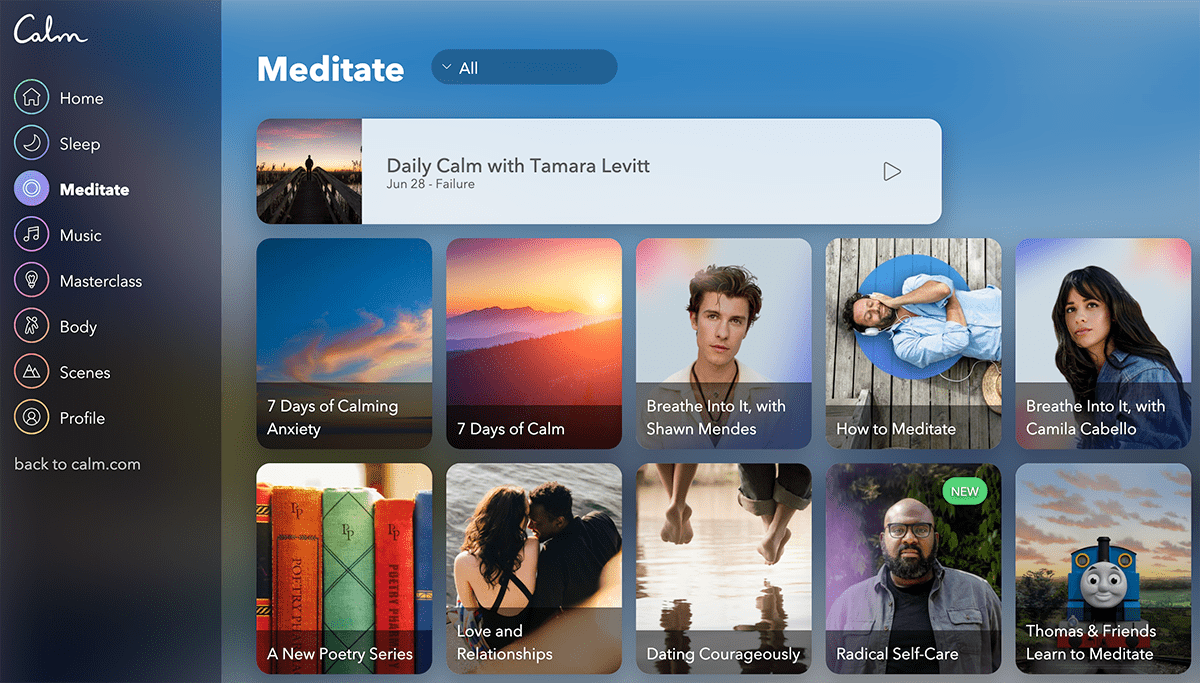1200x683 pixels.
Task: Click the Music note icon
Action: click(x=32, y=235)
